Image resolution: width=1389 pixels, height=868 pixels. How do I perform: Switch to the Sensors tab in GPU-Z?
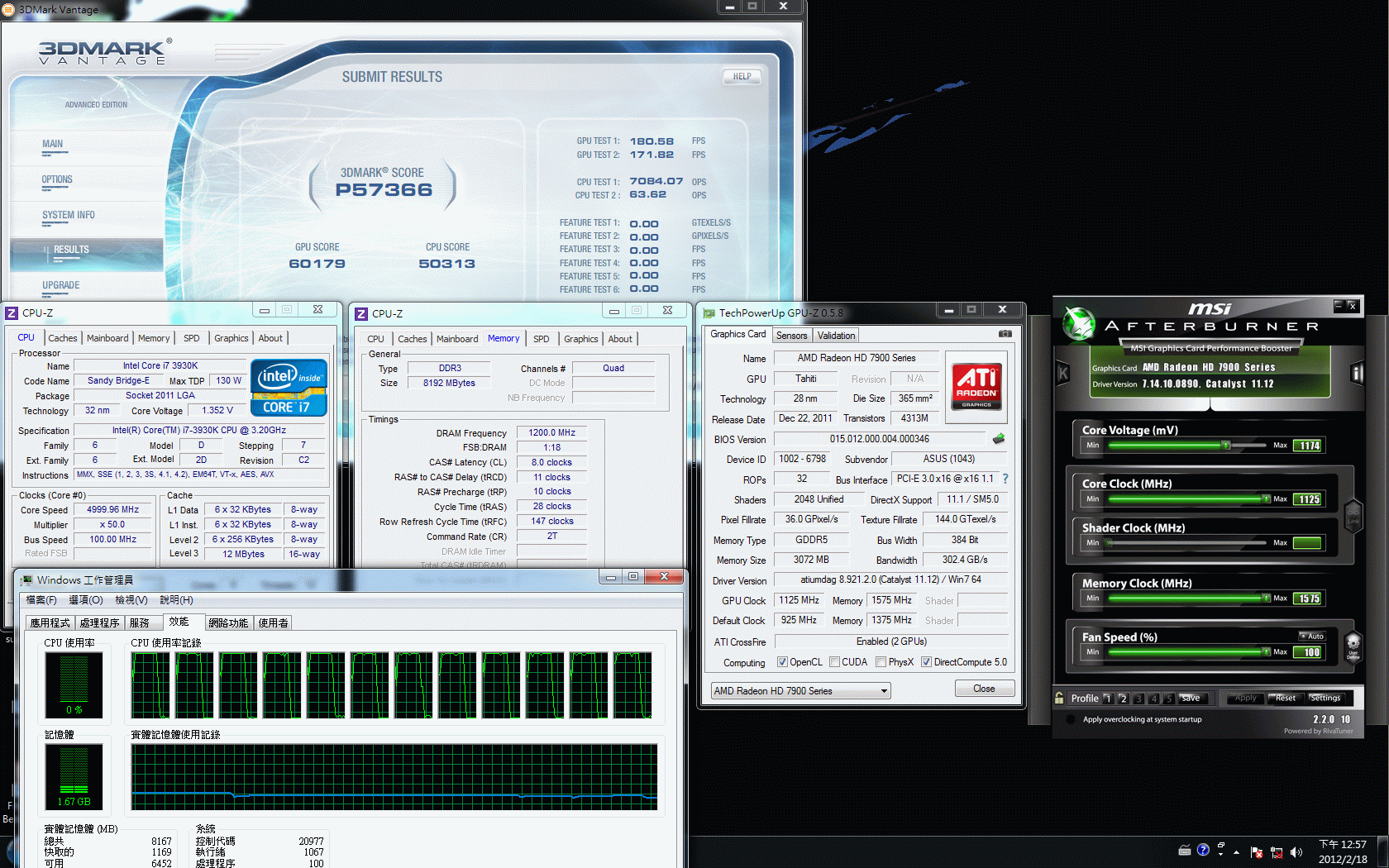791,336
